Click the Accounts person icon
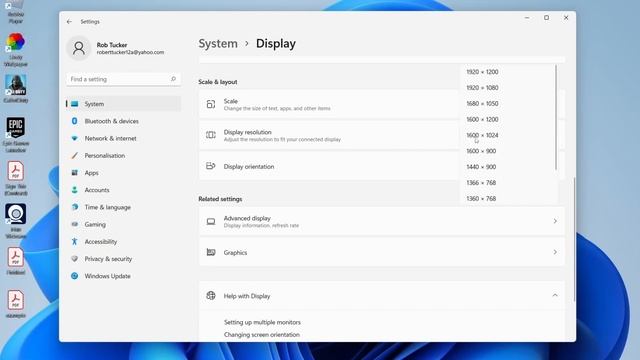The width and height of the screenshot is (640, 360). click(75, 190)
